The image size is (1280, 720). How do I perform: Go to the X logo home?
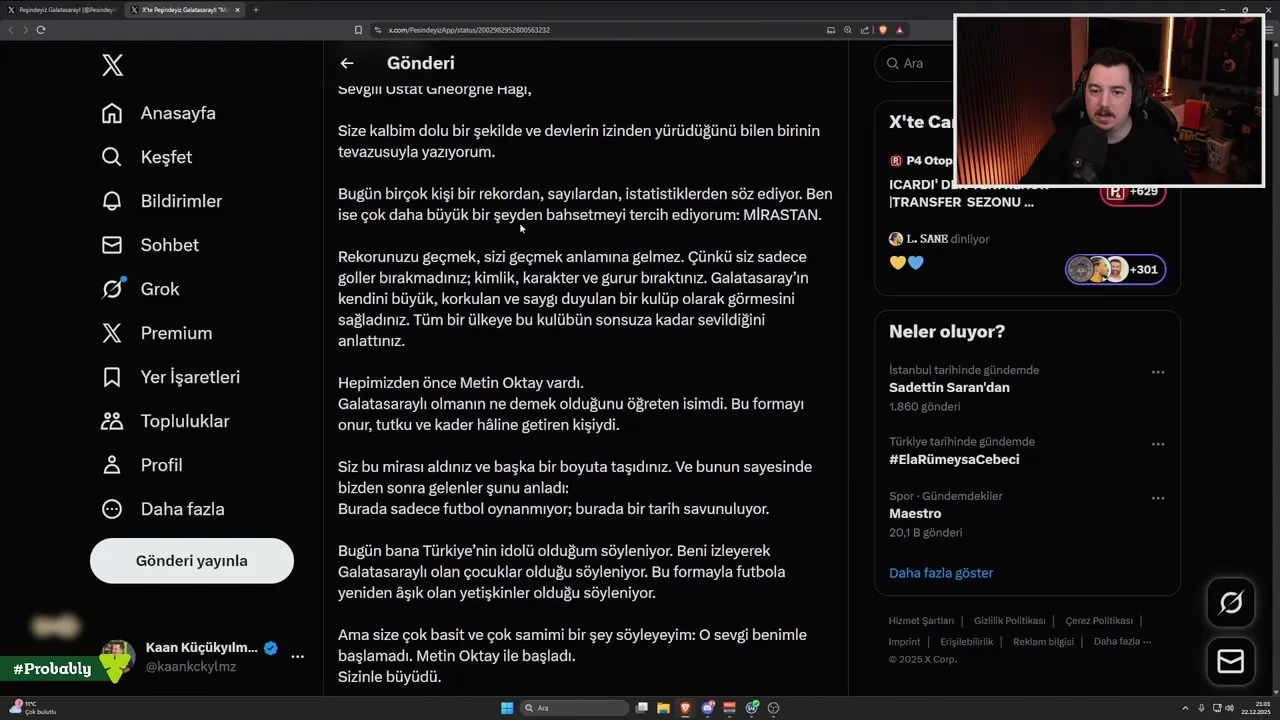pos(113,66)
